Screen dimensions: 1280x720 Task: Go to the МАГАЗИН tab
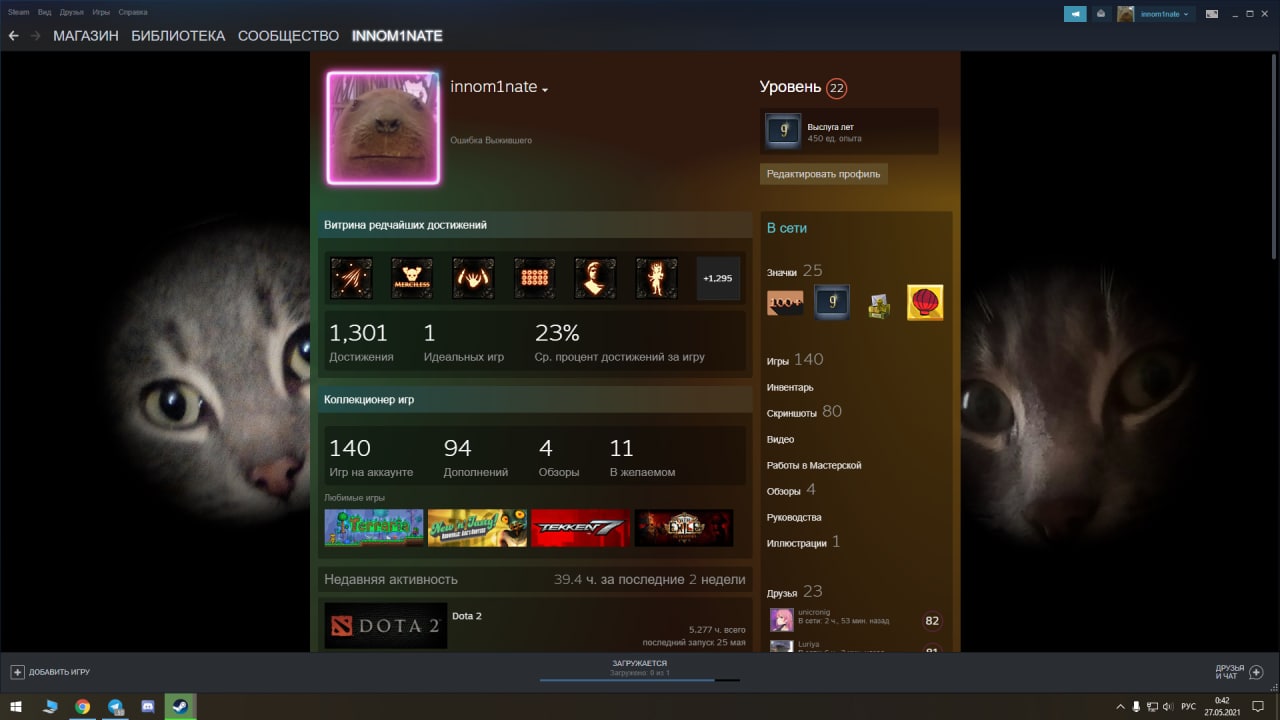pos(86,36)
